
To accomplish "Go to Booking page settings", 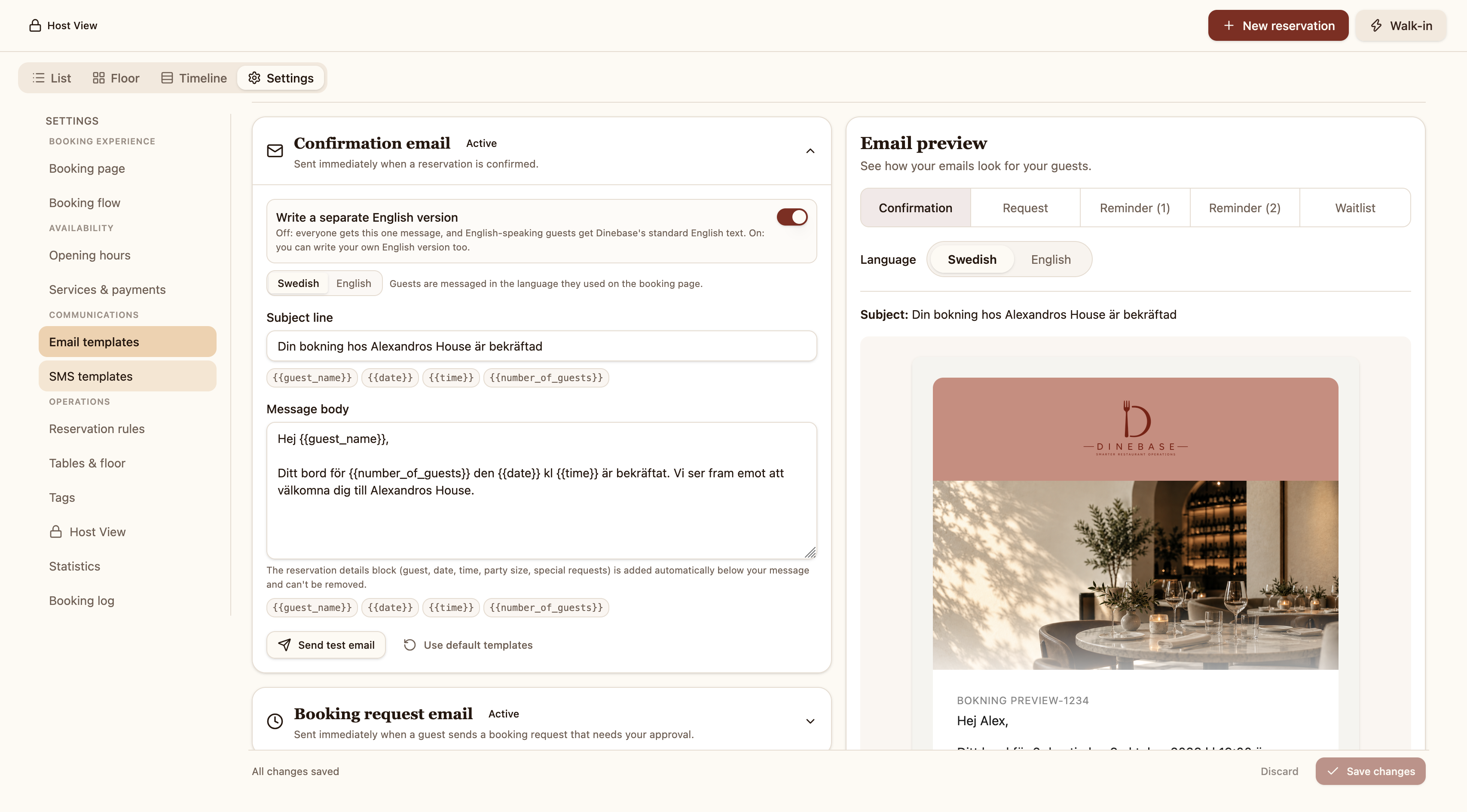I will pos(128,168).
